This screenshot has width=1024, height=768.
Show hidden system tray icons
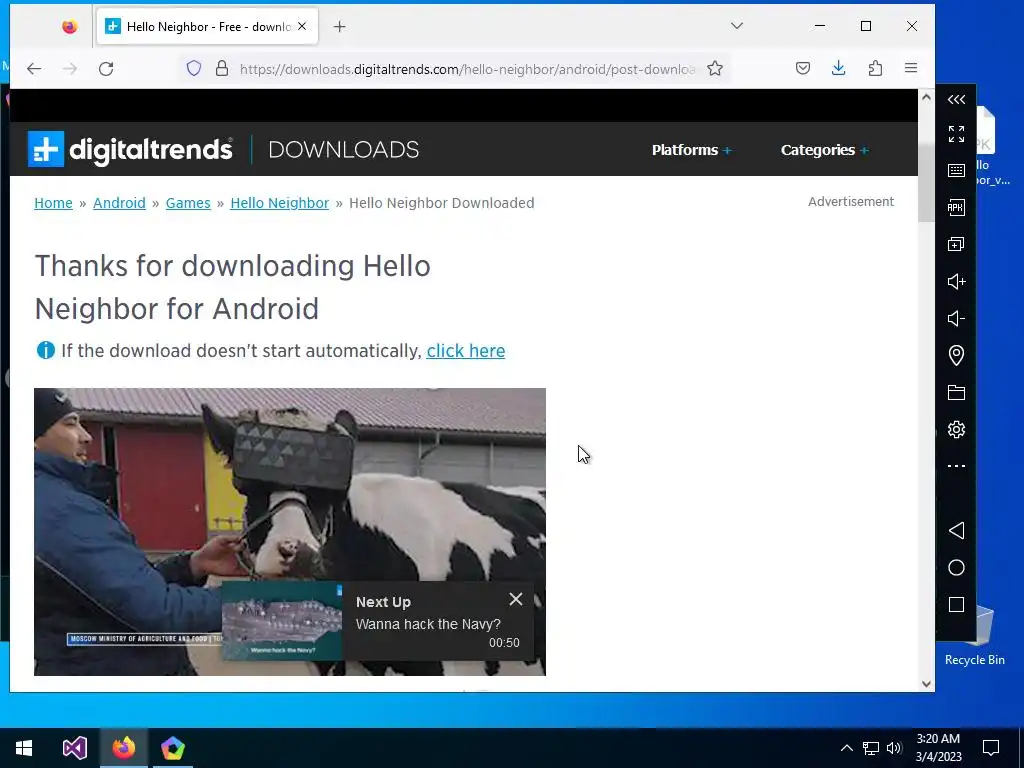point(846,748)
